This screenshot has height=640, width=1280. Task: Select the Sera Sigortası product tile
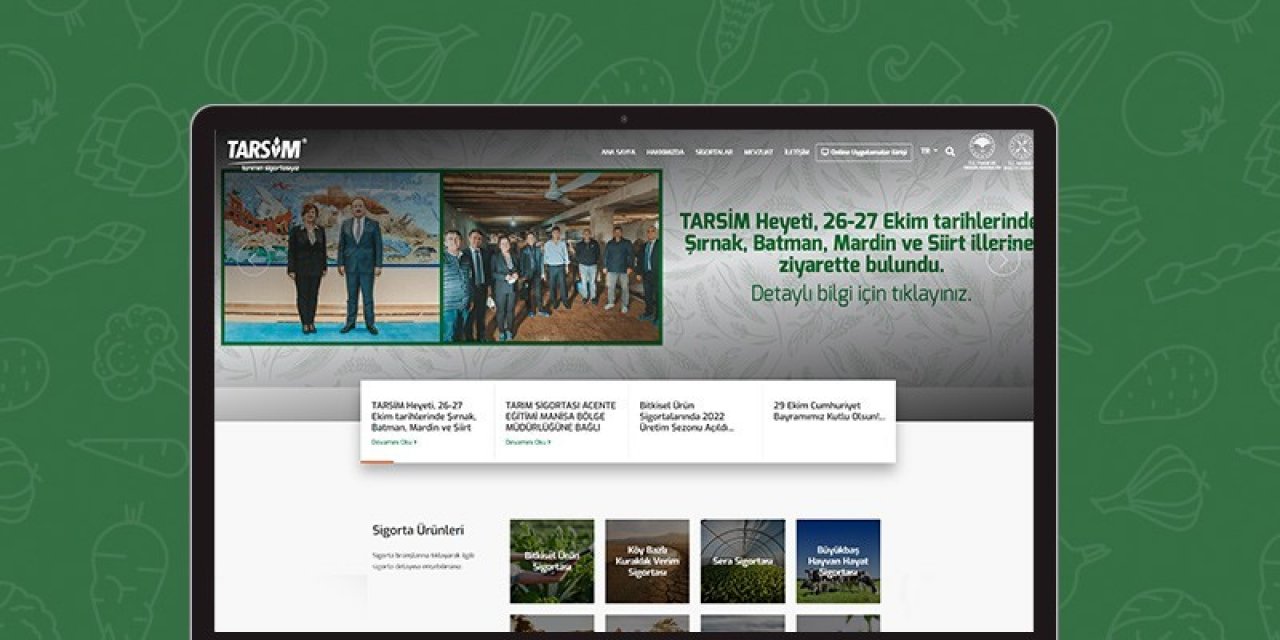[741, 562]
